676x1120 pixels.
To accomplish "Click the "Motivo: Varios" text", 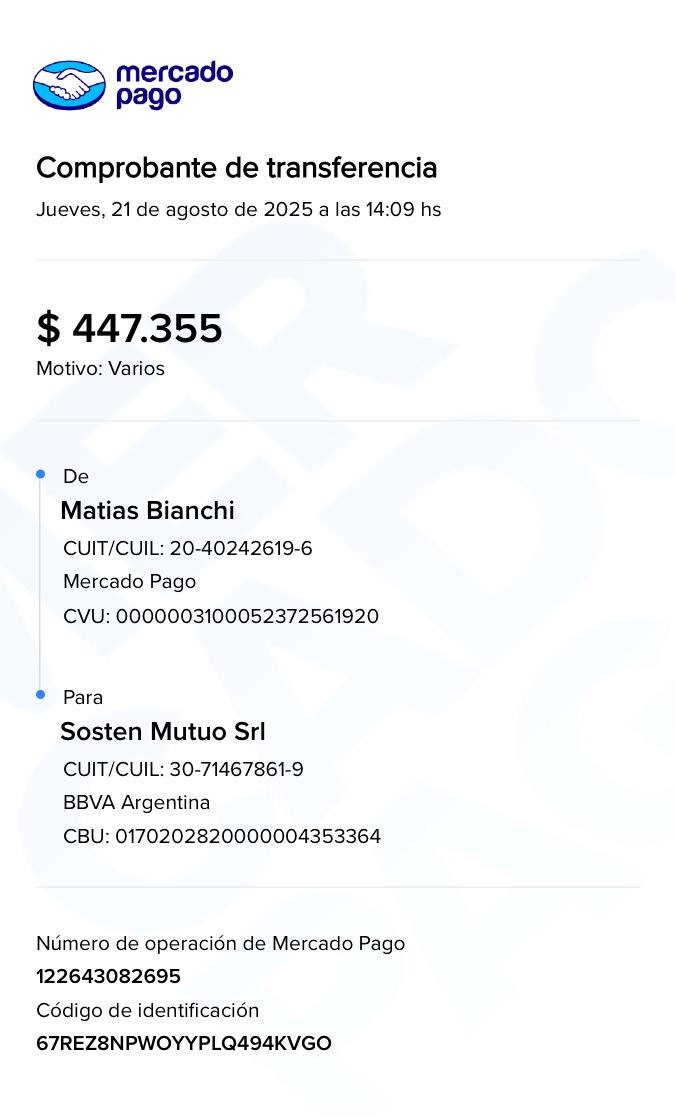I will pyautogui.click(x=100, y=368).
